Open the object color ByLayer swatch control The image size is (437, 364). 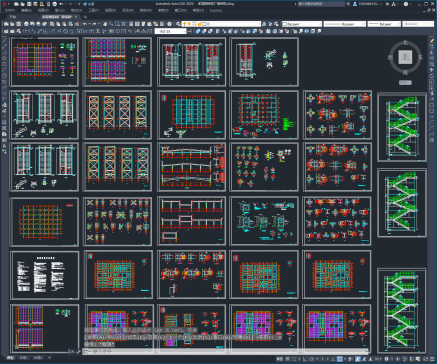pos(302,24)
